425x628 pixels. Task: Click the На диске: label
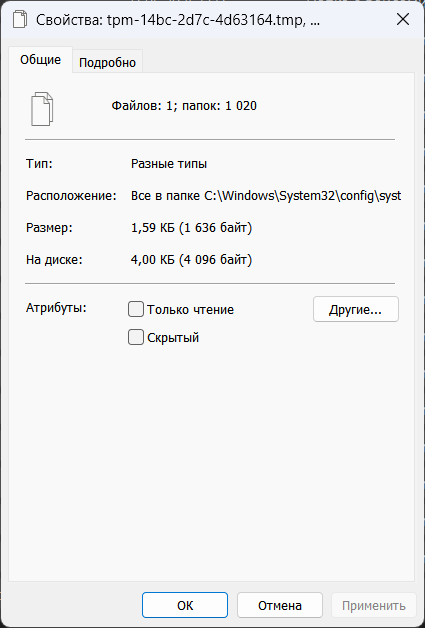coord(54,260)
